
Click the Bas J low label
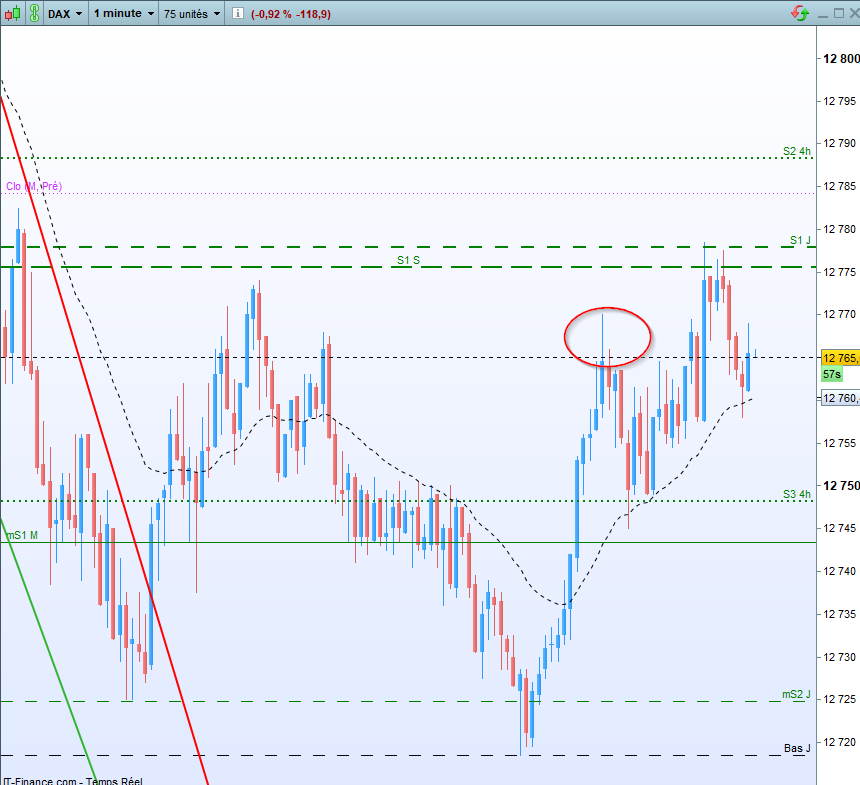tap(797, 748)
